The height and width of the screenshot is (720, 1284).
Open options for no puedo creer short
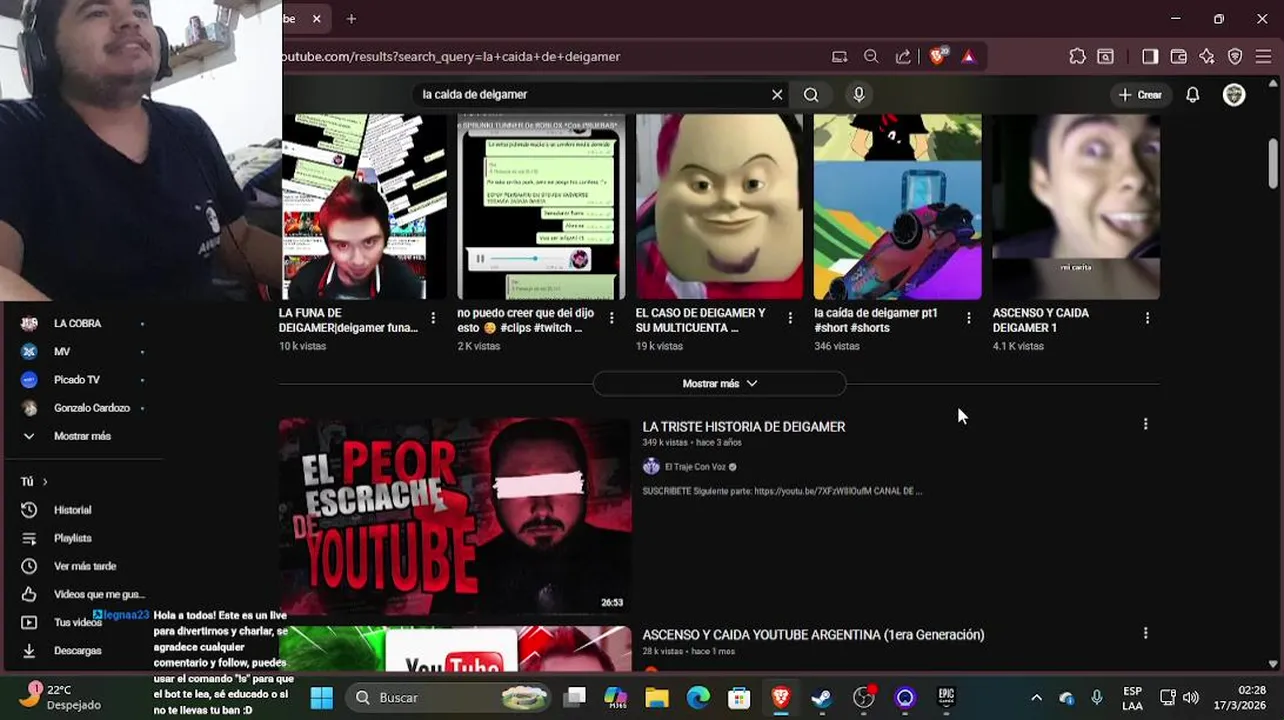click(x=611, y=318)
